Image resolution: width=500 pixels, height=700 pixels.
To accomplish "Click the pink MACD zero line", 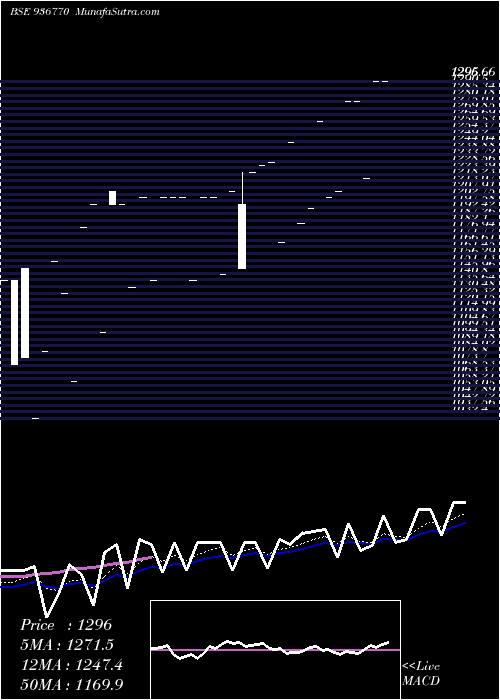I will point(275,650).
